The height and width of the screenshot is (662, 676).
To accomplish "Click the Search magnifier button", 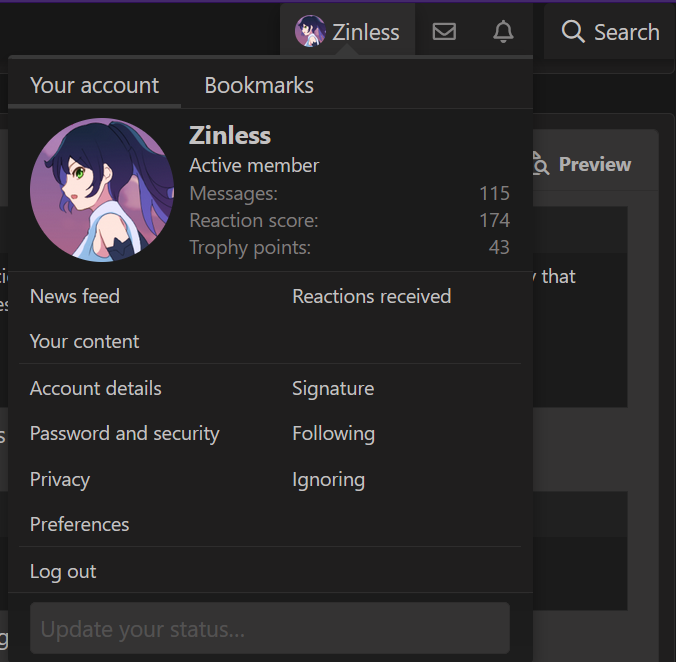I will point(573,32).
